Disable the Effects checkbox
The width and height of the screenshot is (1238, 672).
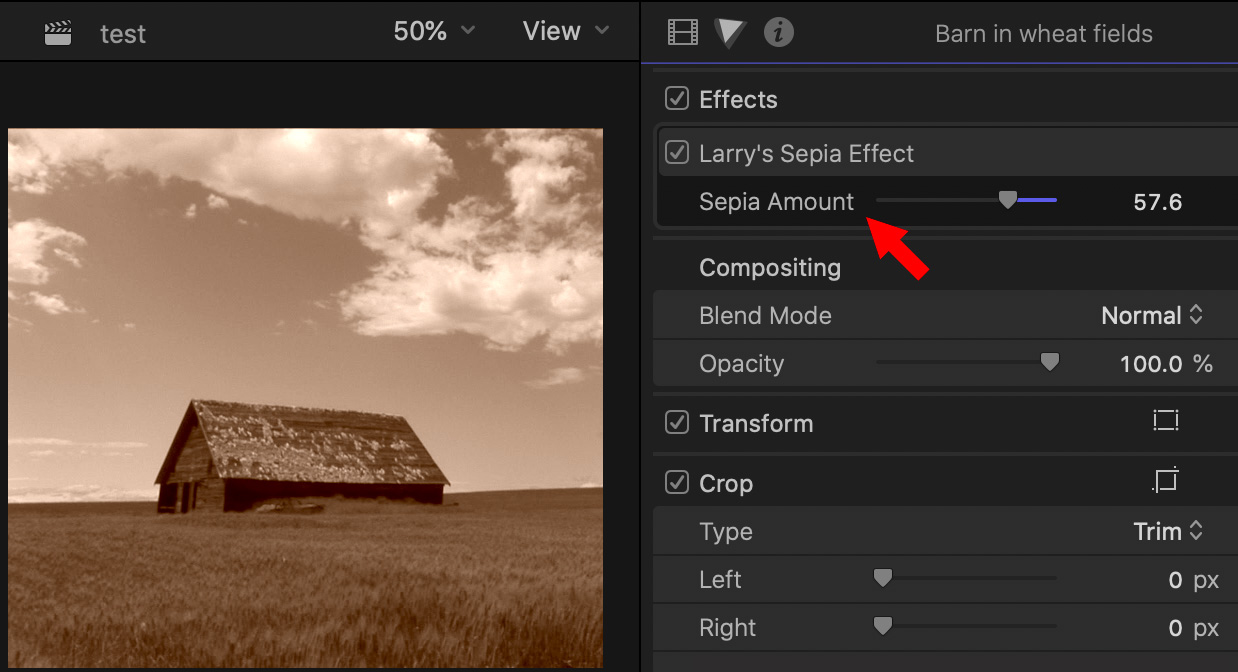(677, 99)
